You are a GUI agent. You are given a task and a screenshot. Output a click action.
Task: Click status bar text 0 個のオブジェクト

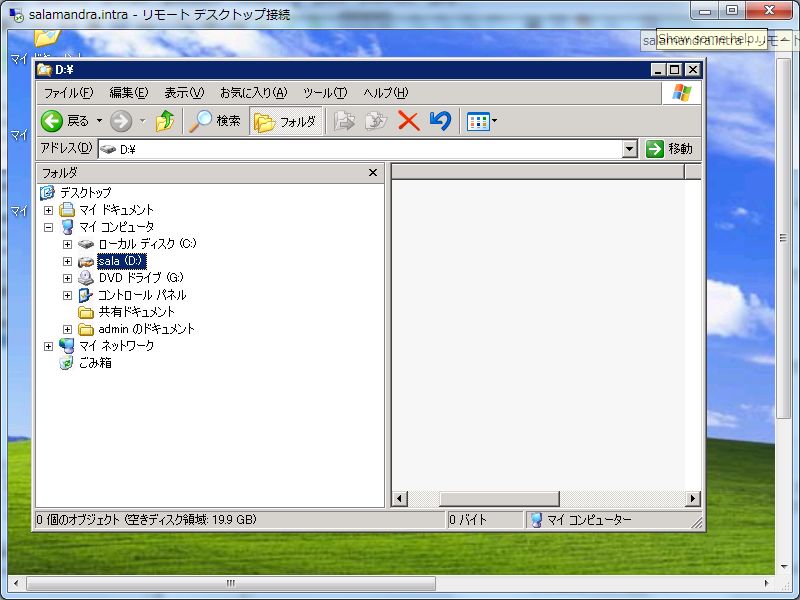[77, 519]
